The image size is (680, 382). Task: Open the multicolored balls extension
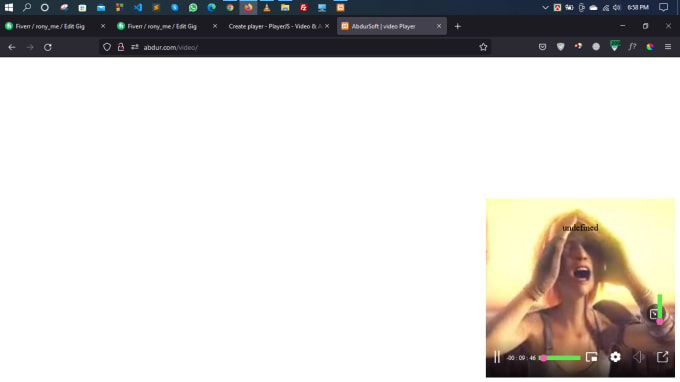[x=579, y=46]
